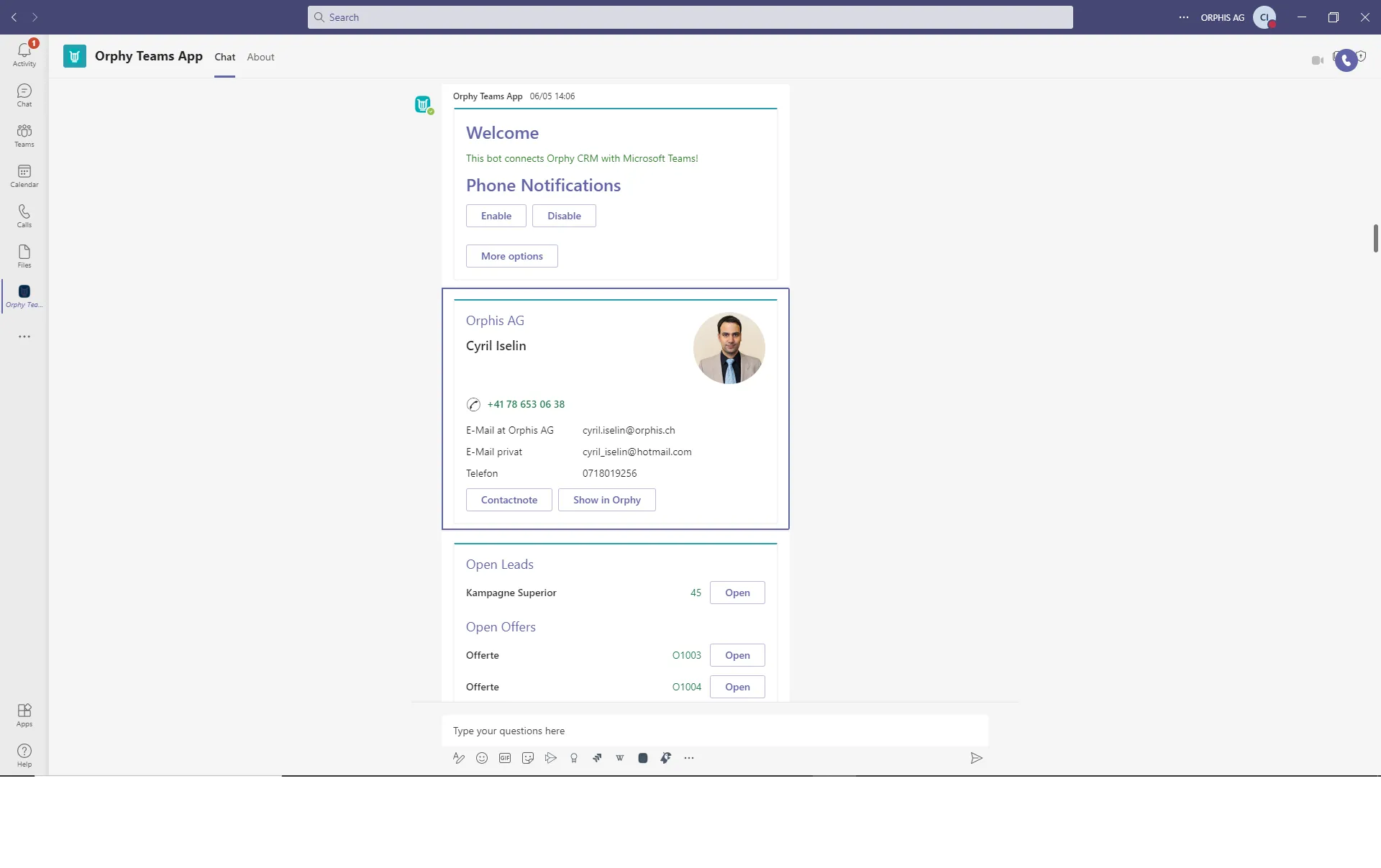Click the email cyril_iselin@hotmail.com
This screenshot has height=868, width=1381.
(637, 452)
